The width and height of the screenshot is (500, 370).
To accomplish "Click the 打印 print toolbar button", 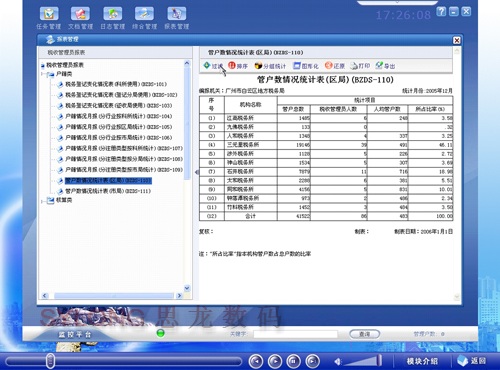I will (x=360, y=66).
